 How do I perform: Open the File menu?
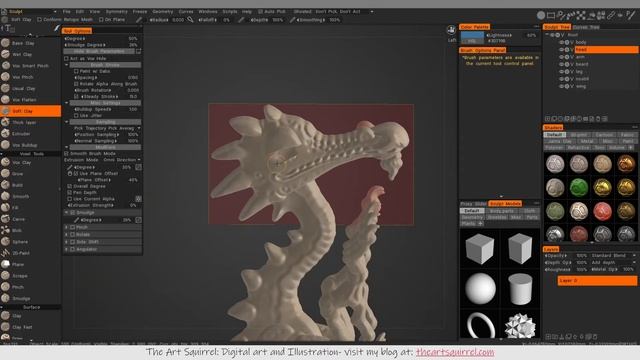[x=67, y=11]
